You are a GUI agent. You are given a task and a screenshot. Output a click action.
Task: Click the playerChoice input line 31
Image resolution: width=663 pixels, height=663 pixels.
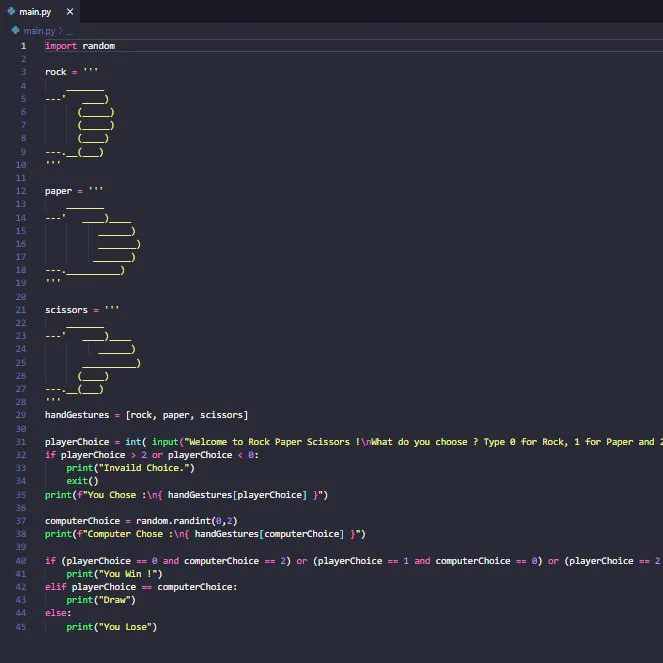tap(353, 442)
